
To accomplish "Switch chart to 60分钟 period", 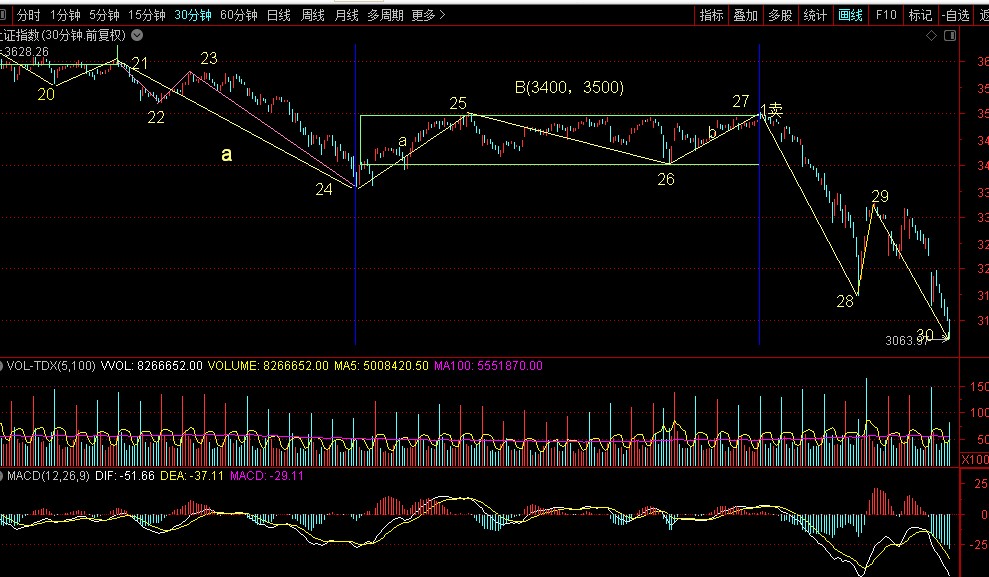I will point(238,15).
